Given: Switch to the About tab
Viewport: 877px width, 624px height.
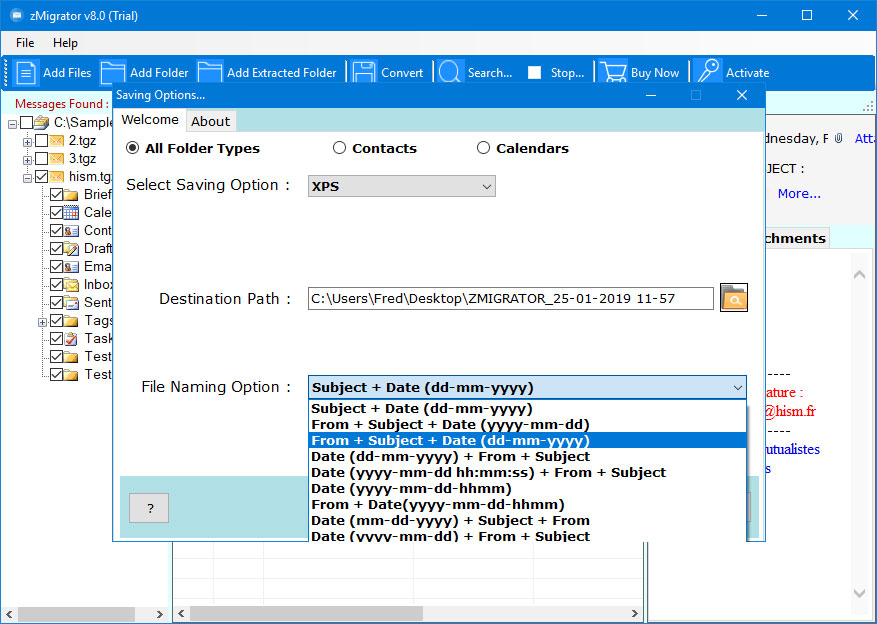Looking at the screenshot, I should click(210, 121).
